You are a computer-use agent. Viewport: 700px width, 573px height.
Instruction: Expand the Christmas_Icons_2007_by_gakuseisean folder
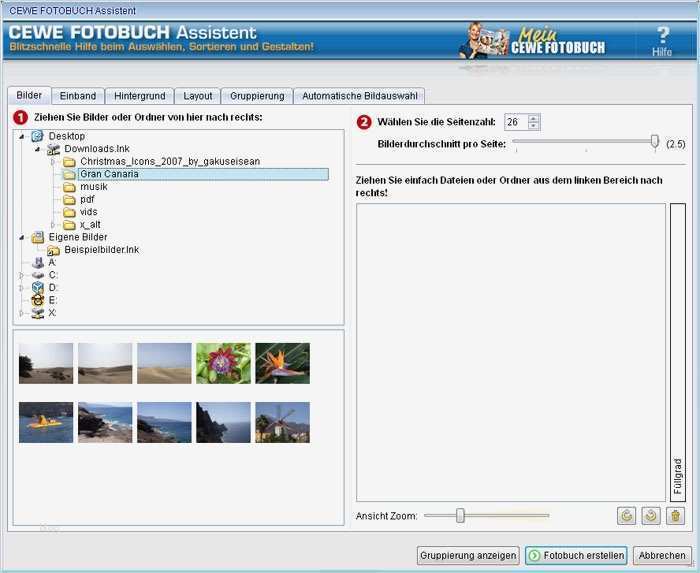coord(53,162)
